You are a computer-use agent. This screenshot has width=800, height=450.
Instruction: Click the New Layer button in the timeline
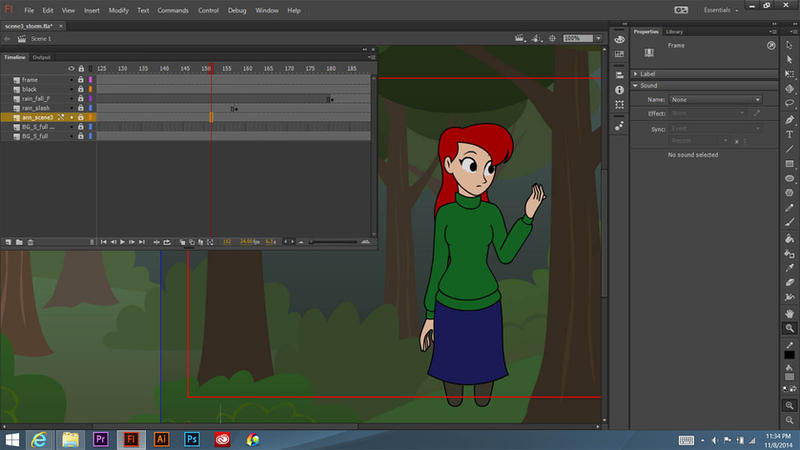click(x=8, y=242)
